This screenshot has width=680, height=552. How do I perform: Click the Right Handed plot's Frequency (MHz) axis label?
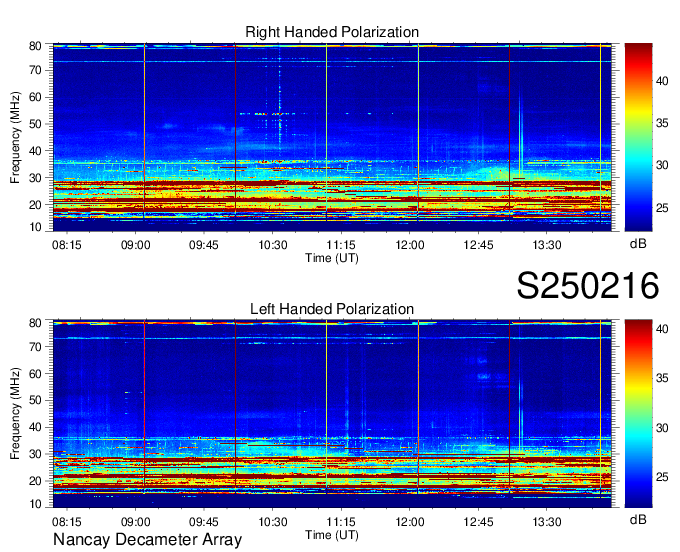[x=15, y=137]
